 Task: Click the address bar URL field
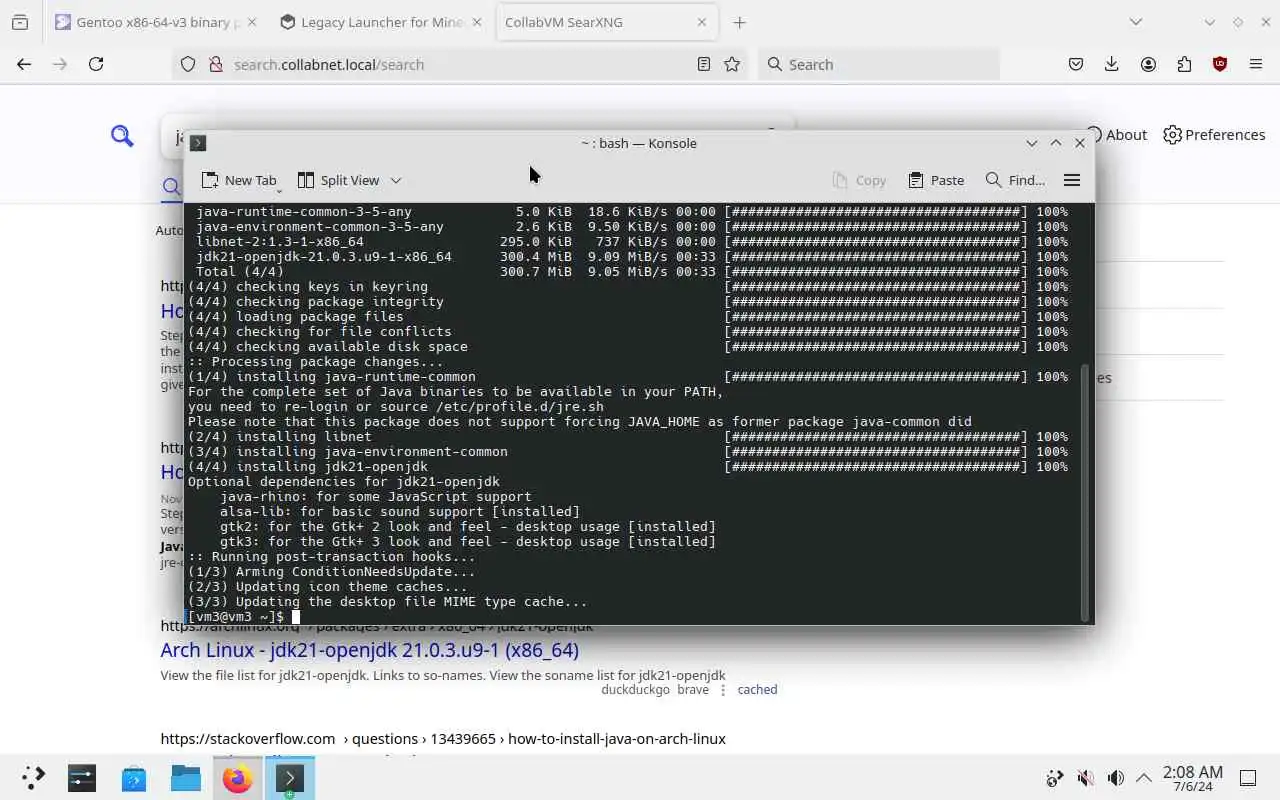point(460,64)
